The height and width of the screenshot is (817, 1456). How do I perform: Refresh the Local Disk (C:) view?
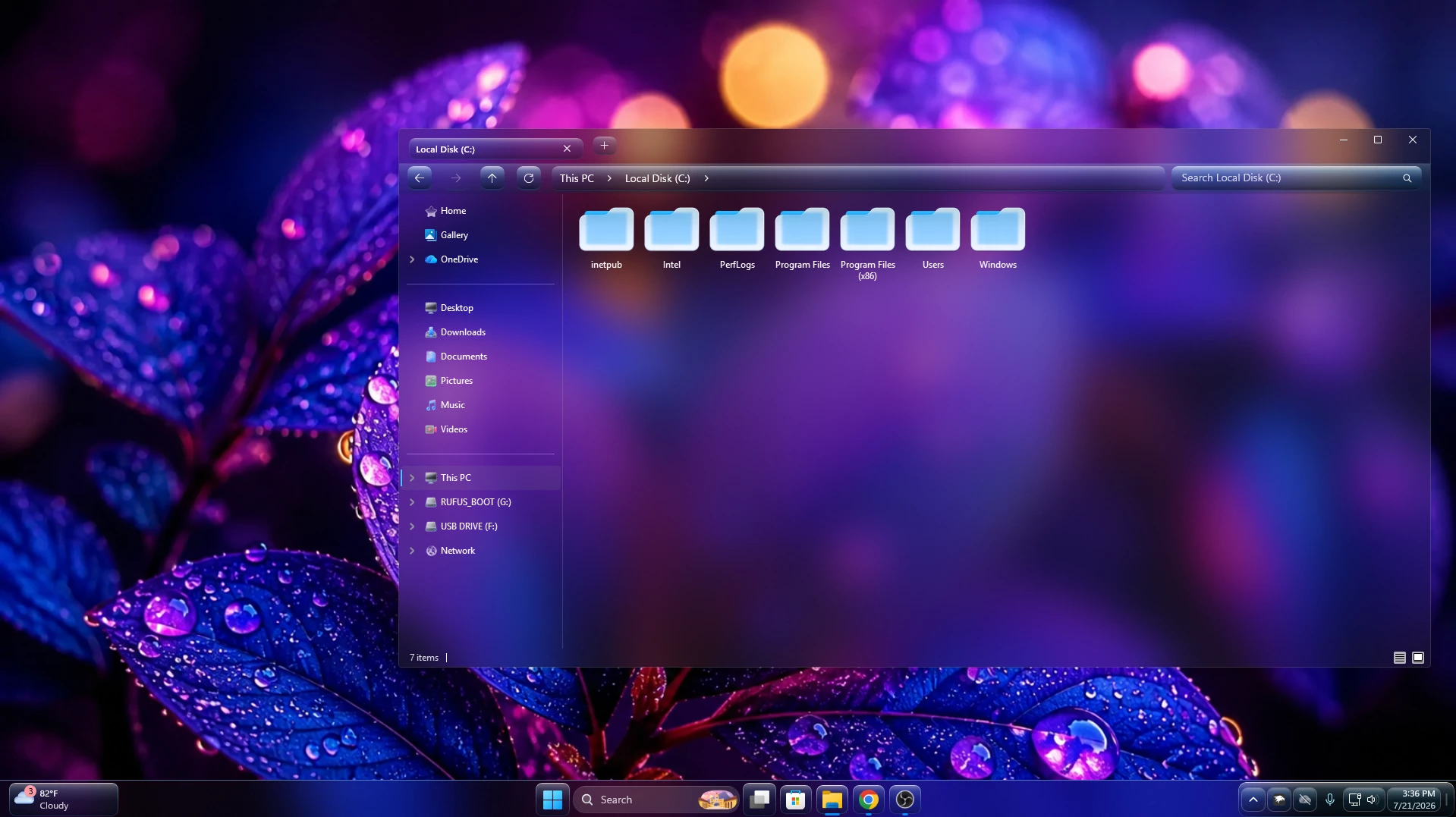point(529,178)
